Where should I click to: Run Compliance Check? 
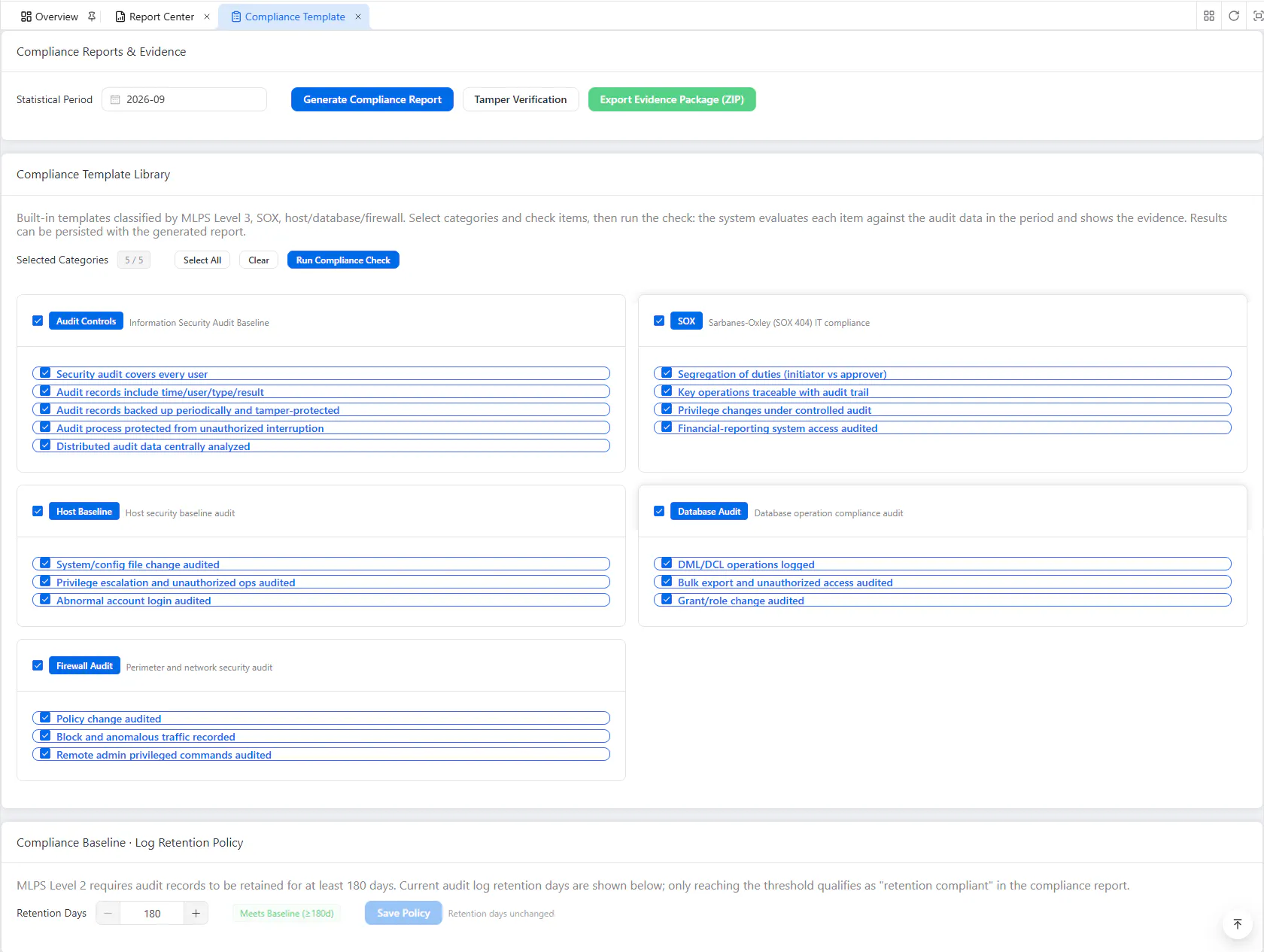[343, 260]
